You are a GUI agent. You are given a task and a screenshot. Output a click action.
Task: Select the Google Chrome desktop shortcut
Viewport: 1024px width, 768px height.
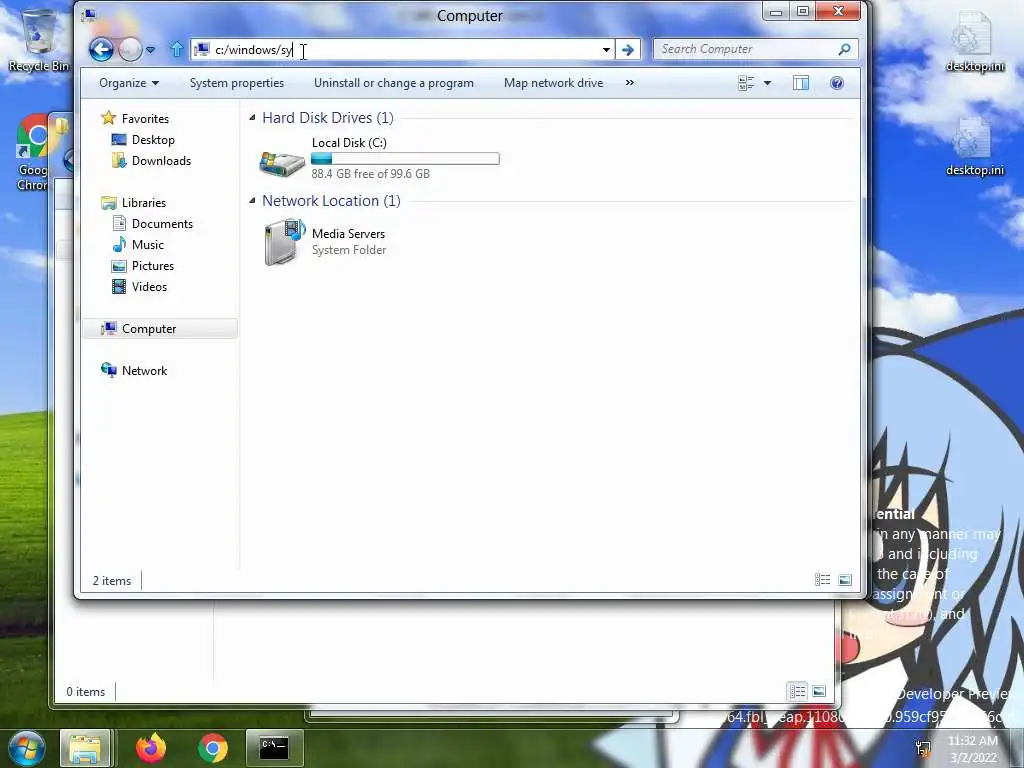click(33, 153)
